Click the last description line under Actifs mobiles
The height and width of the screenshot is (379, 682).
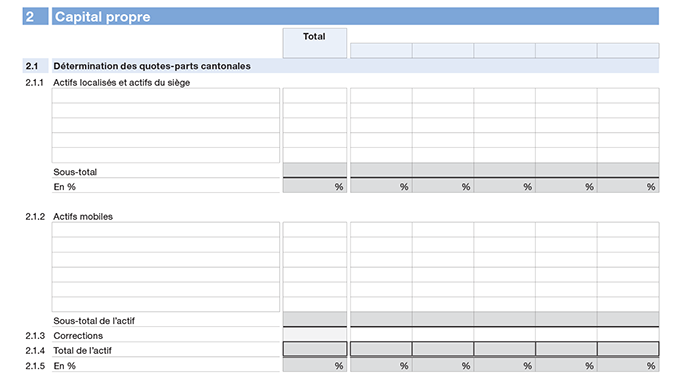click(x=166, y=304)
